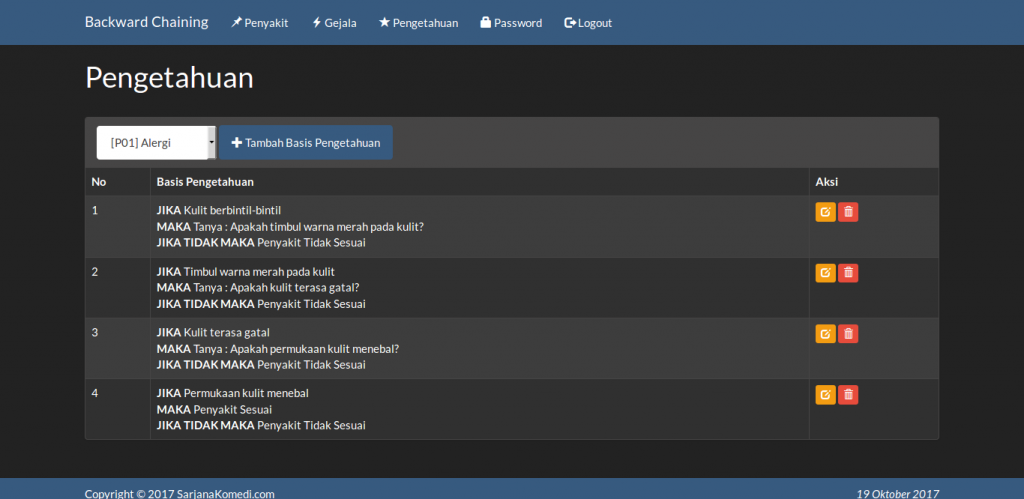The height and width of the screenshot is (499, 1024).
Task: Delete rule 2 with red trash icon
Action: point(848,273)
